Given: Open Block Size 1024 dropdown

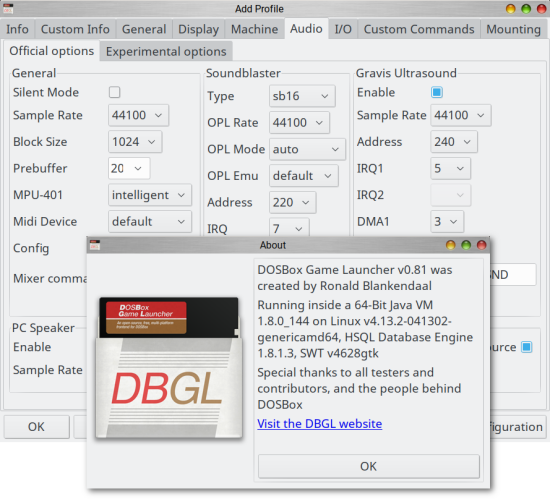Looking at the screenshot, I should (x=135, y=142).
